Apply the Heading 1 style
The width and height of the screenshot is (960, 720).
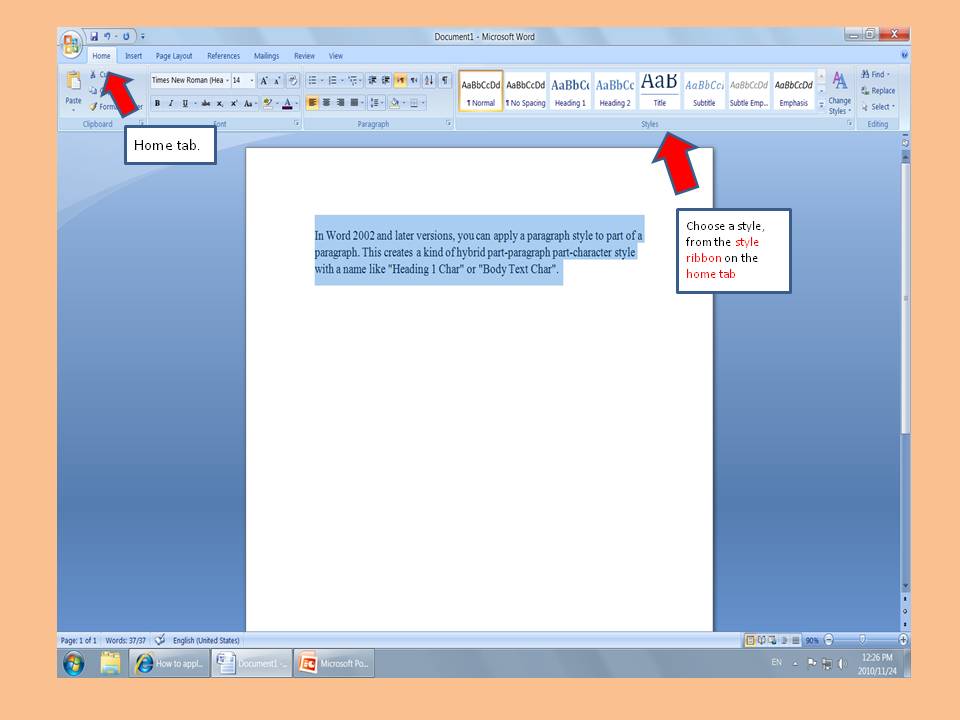pos(570,91)
